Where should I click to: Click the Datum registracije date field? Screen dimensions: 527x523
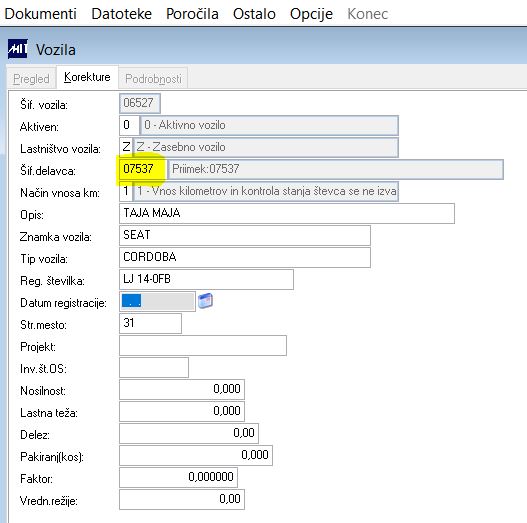(x=157, y=301)
